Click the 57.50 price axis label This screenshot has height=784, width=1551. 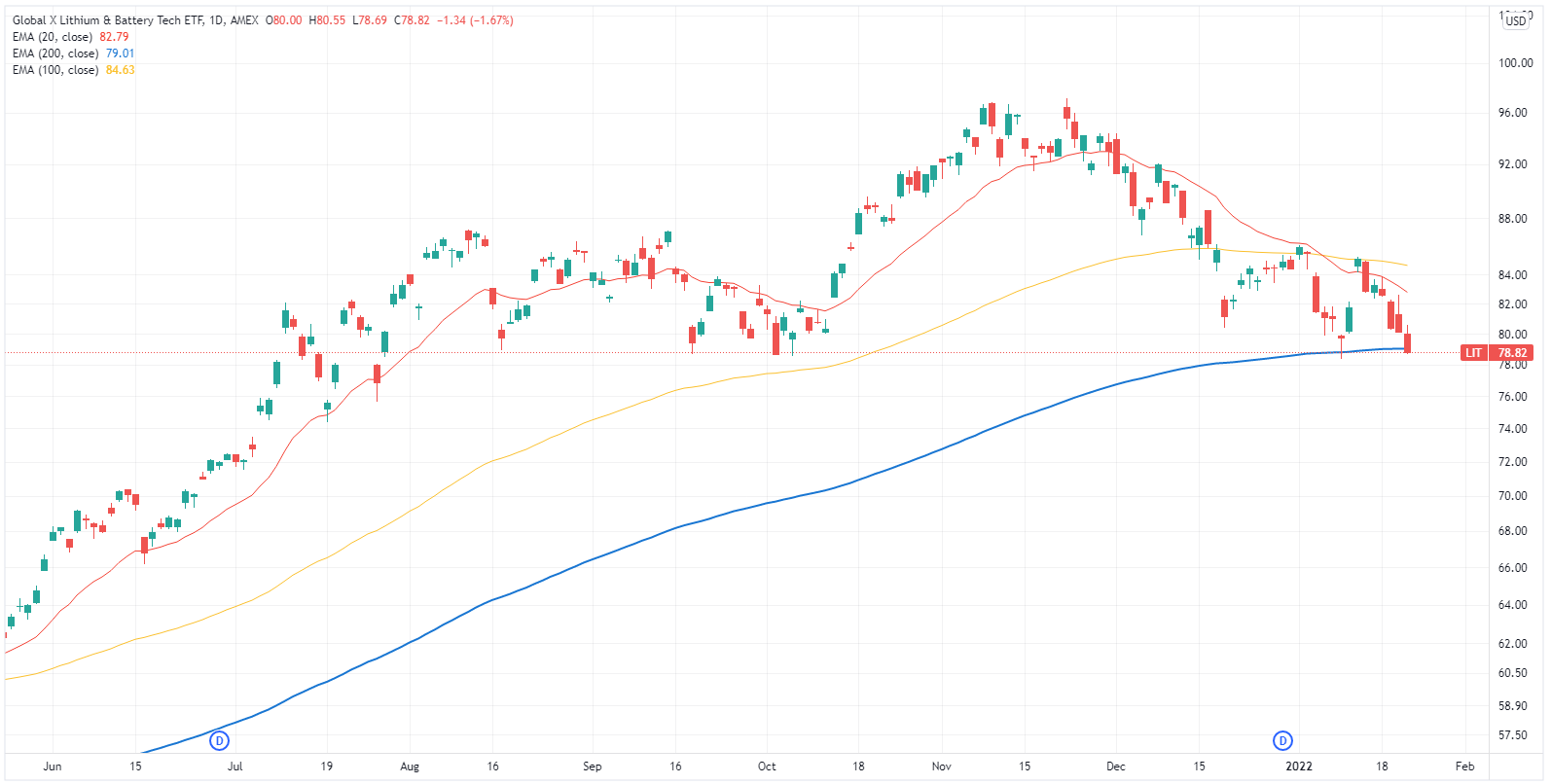[x=1512, y=735]
